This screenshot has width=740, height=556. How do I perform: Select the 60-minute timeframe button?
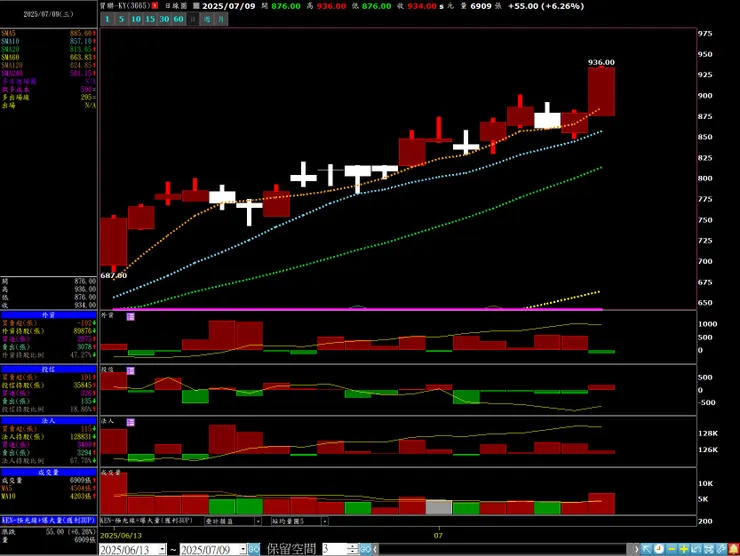point(178,19)
